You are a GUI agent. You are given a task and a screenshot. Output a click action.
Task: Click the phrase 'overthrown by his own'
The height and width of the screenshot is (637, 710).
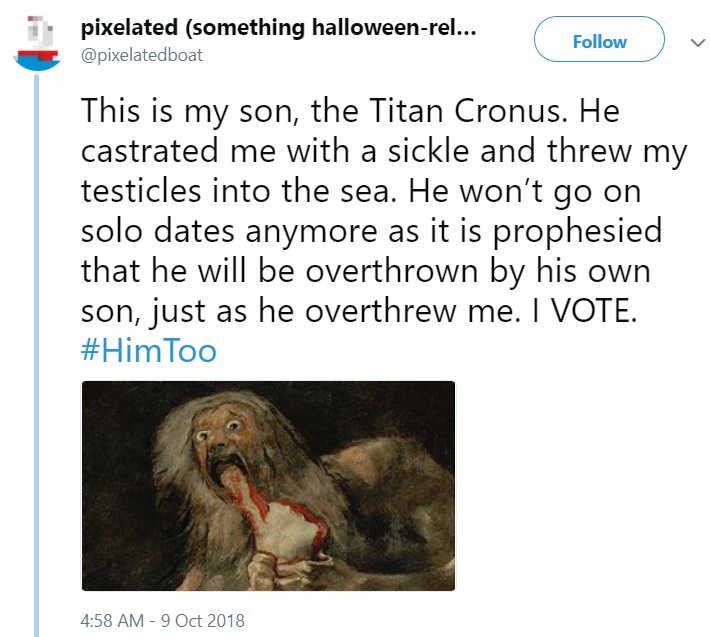[x=478, y=272]
